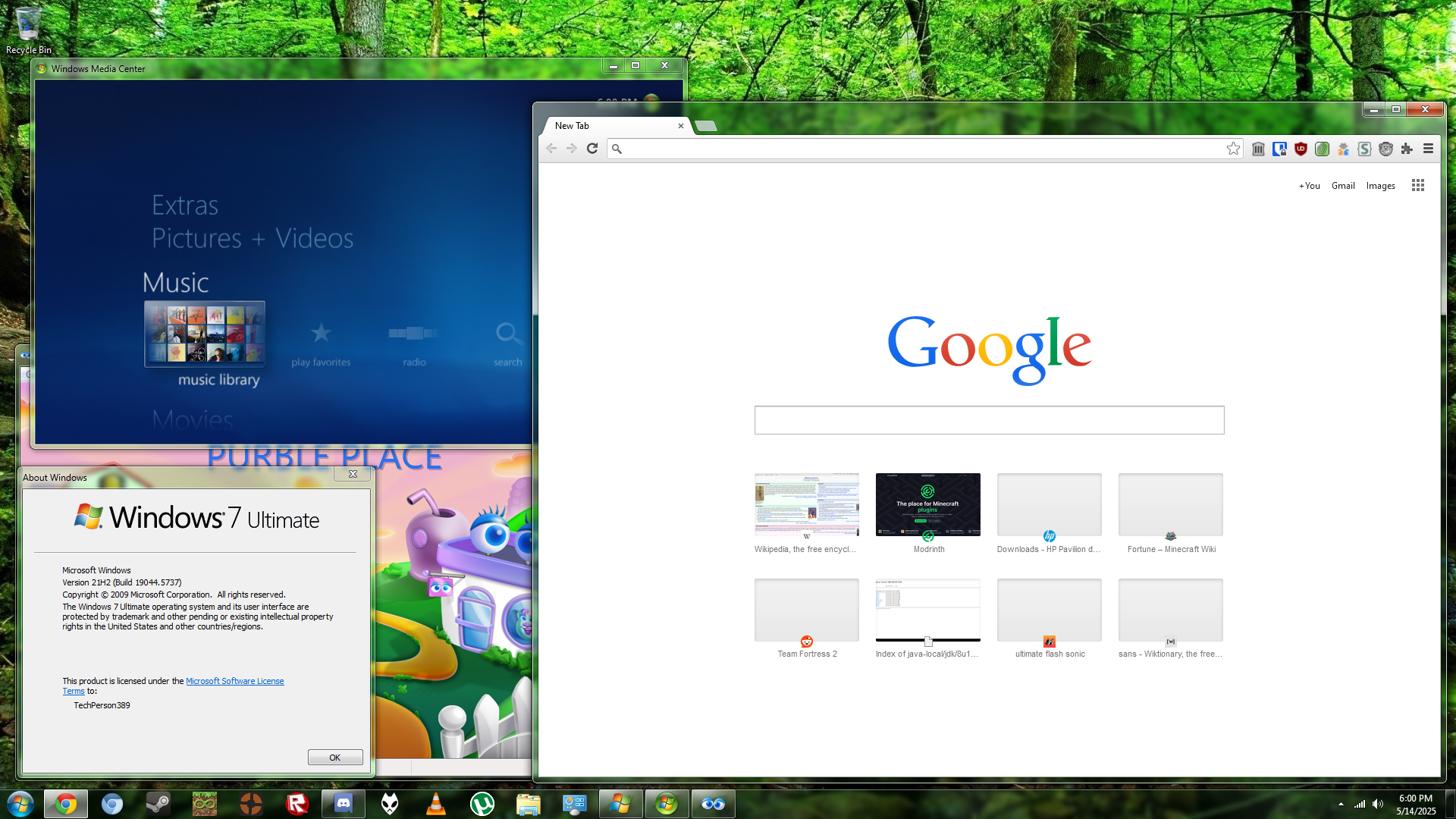Open a new tab in Chrome
Image resolution: width=1456 pixels, height=819 pixels.
pos(706,126)
